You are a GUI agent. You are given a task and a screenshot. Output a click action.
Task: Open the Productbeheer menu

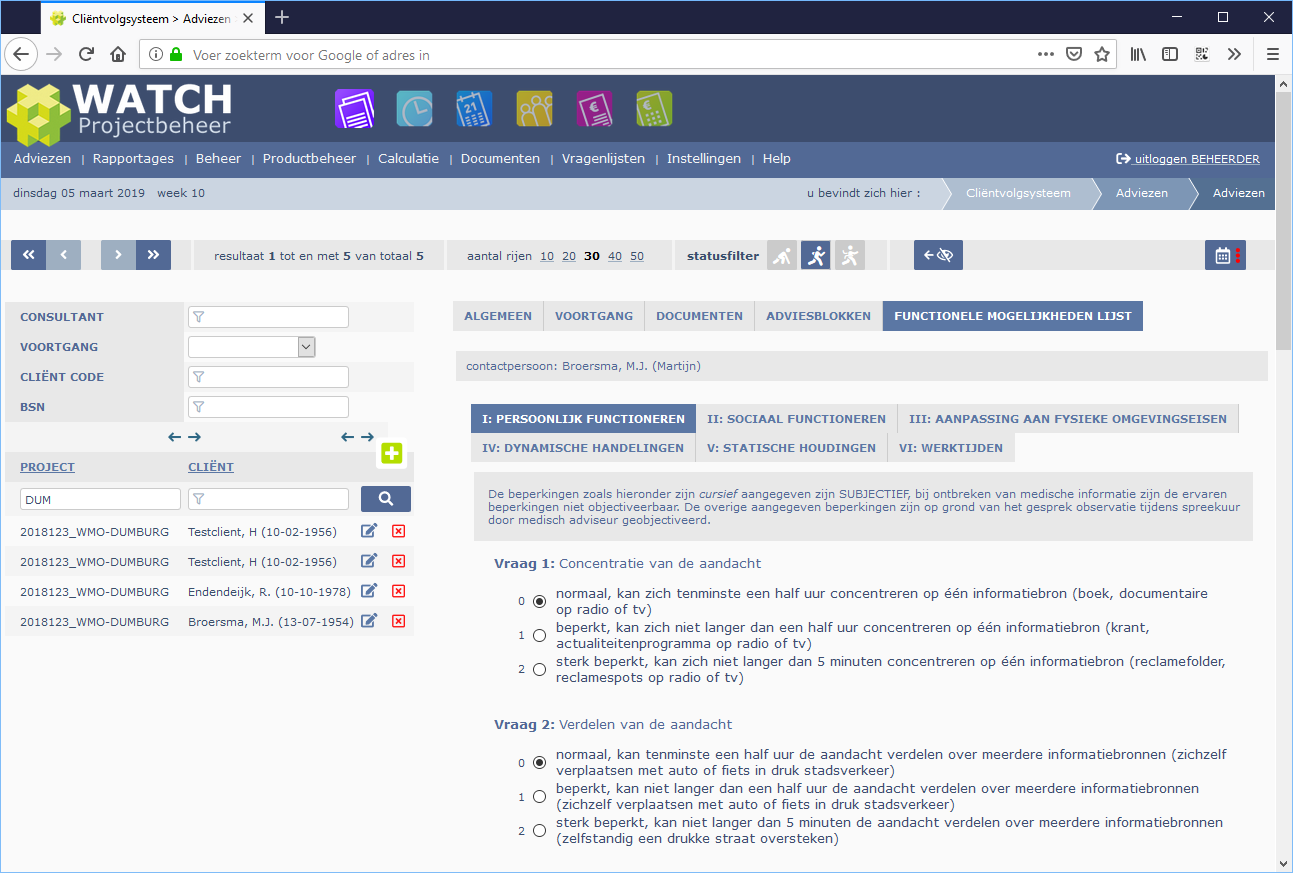[309, 158]
